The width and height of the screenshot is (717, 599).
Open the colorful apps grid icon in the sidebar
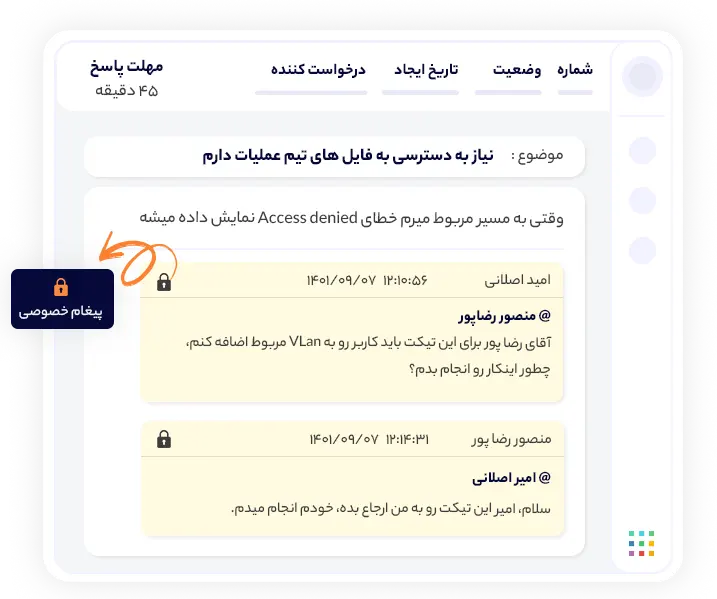(641, 543)
